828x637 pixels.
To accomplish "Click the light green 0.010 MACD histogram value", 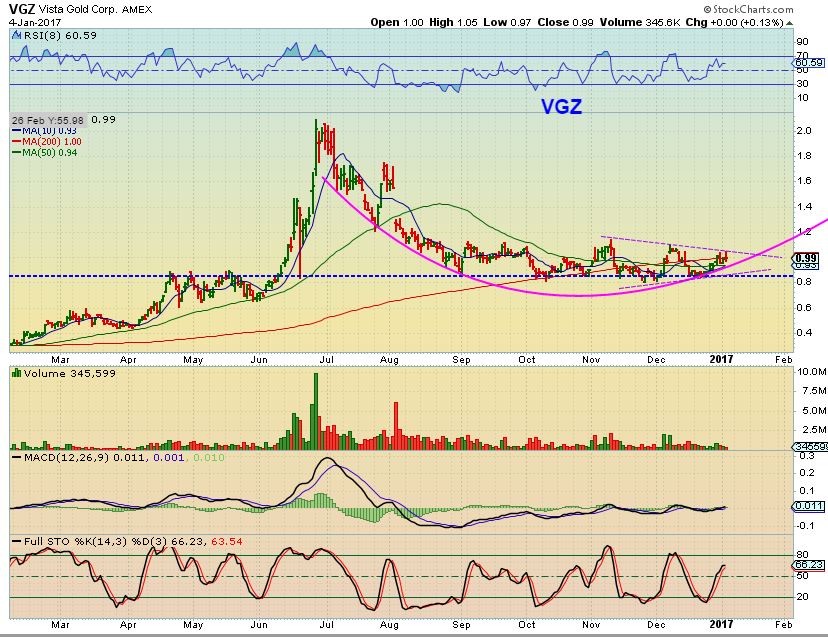I will coord(209,457).
